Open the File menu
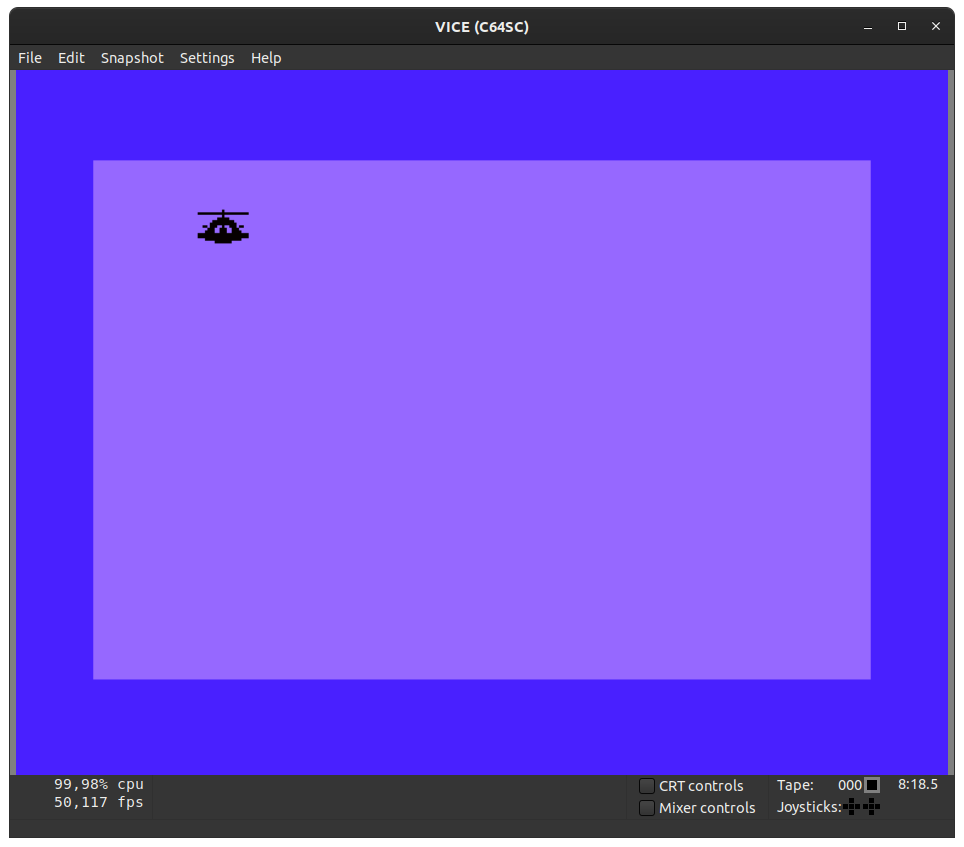Screen dimensions: 964x847 click(x=30, y=58)
